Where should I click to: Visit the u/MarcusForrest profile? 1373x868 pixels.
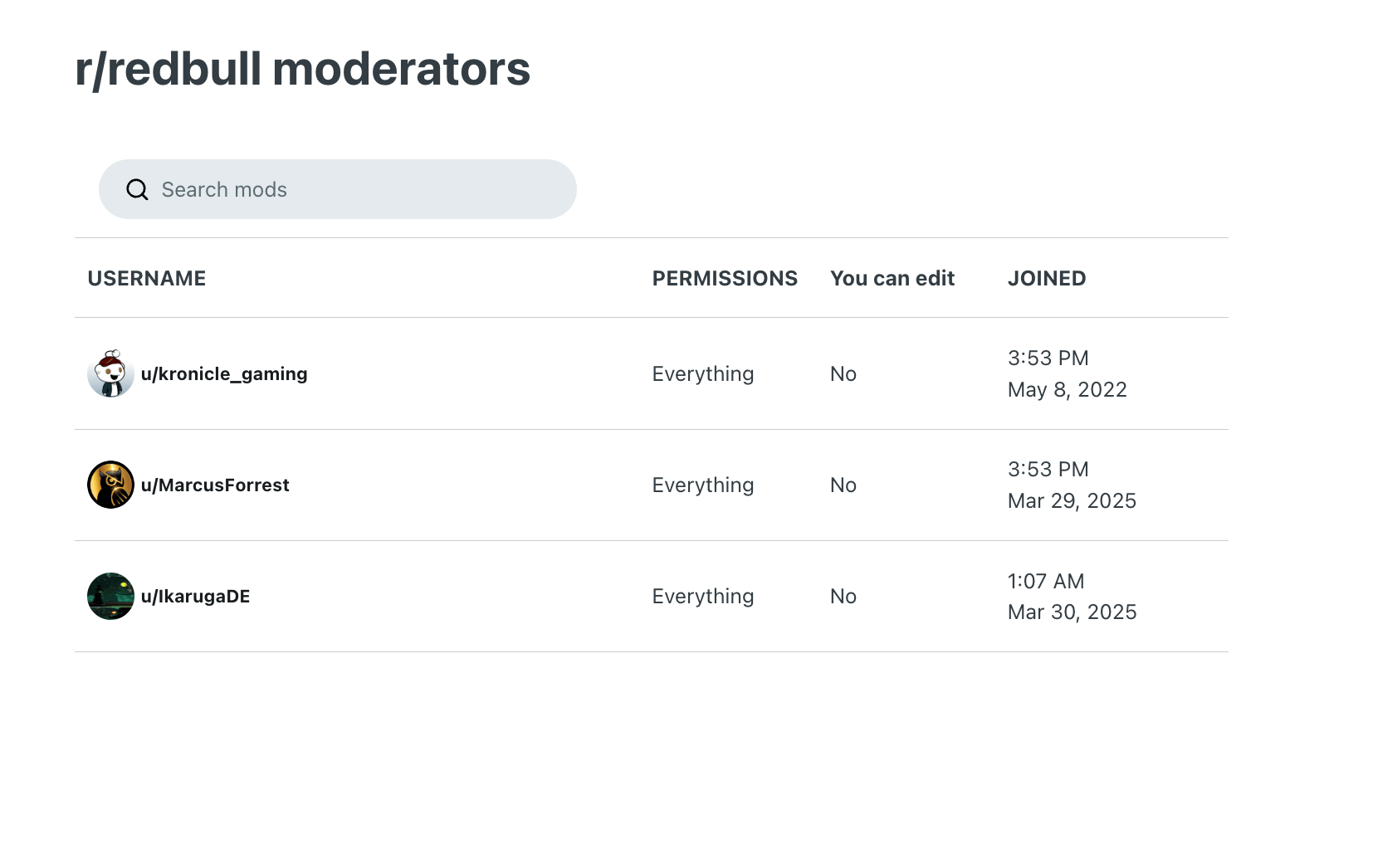tap(215, 485)
